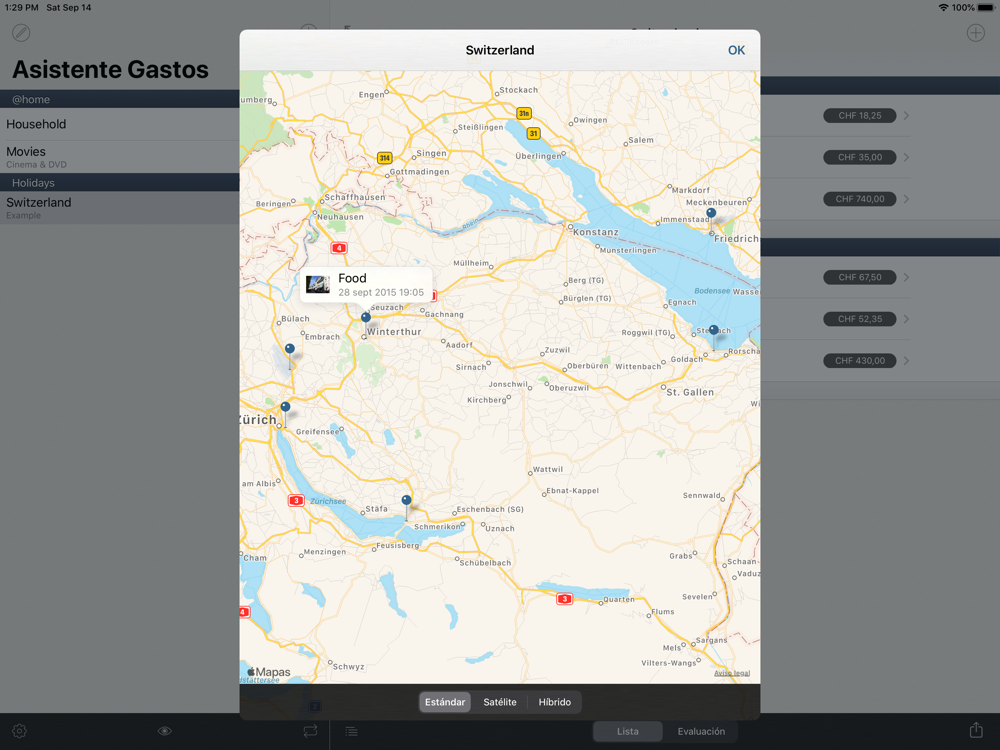
Task: Tap the CHF 35,00 amount badge
Action: coord(860,157)
